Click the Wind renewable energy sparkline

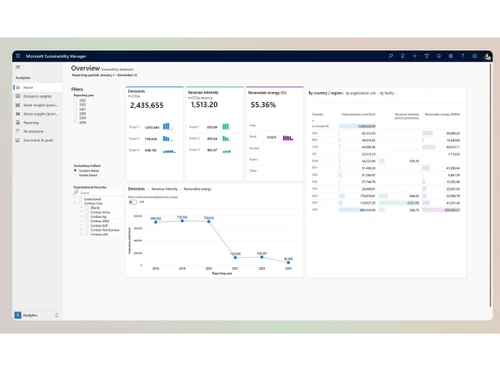pos(288,138)
